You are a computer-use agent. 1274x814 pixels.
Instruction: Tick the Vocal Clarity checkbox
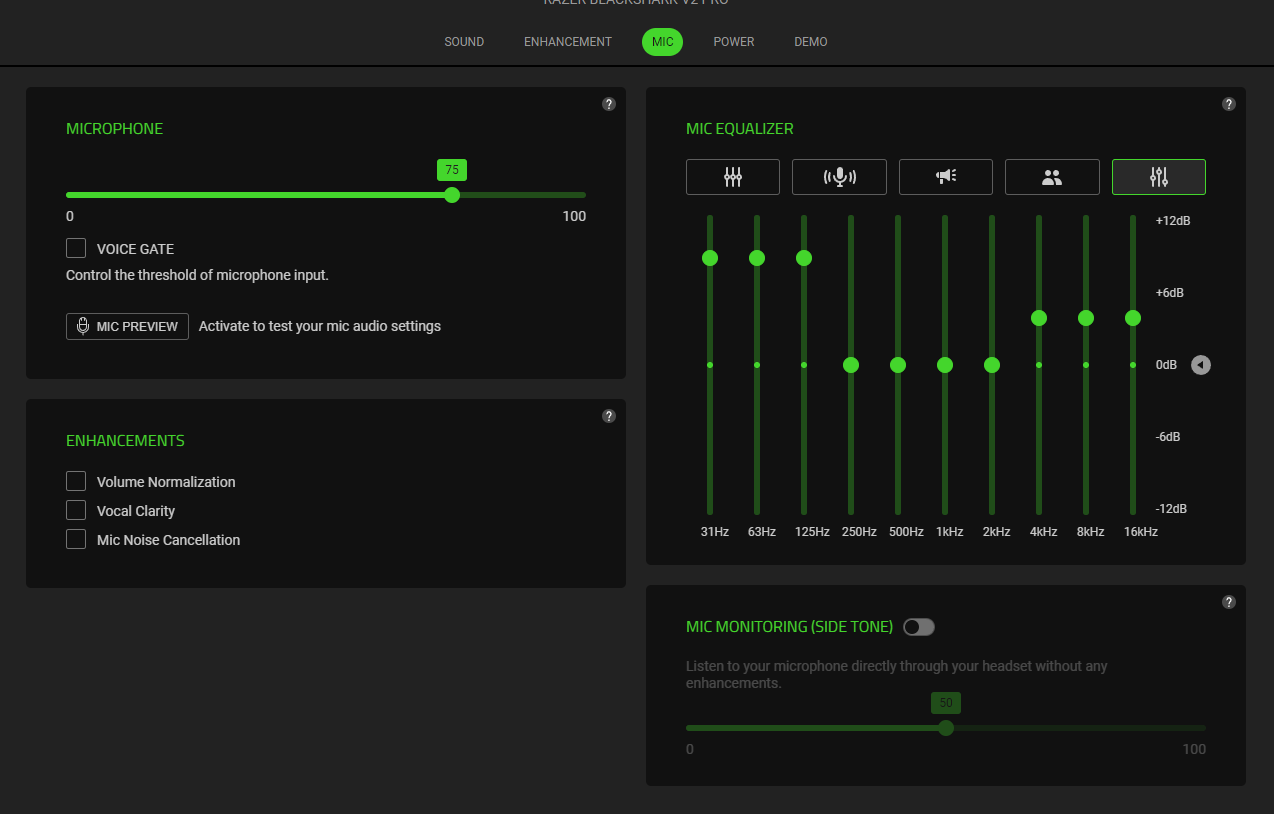click(76, 510)
